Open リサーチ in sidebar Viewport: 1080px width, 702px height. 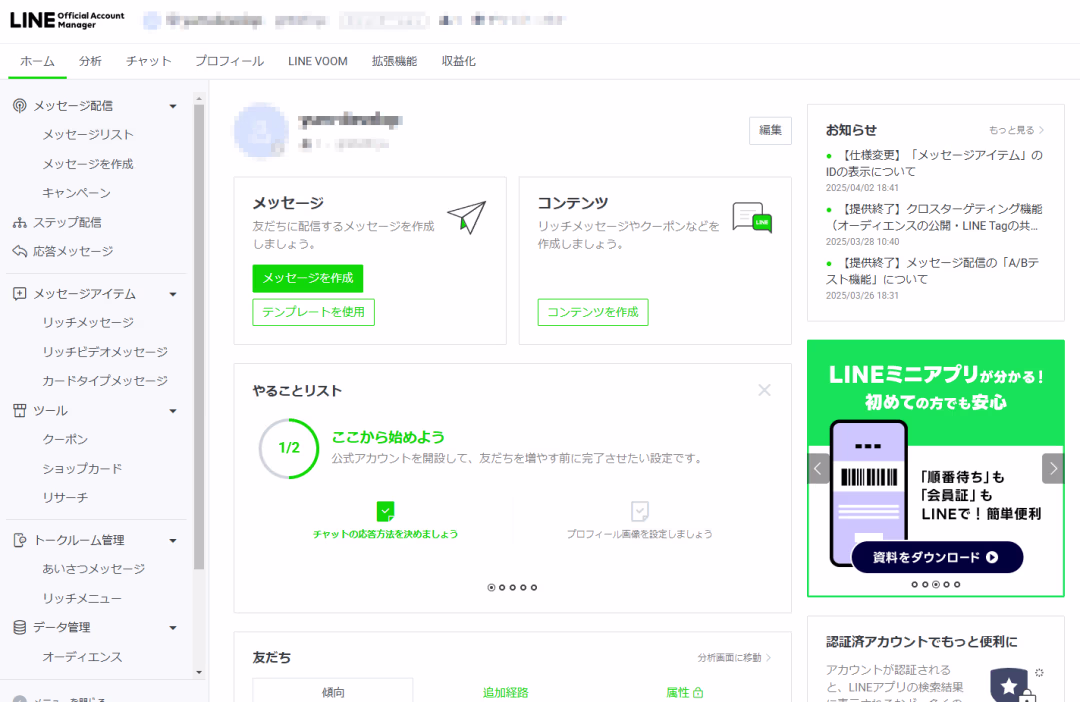(x=65, y=497)
